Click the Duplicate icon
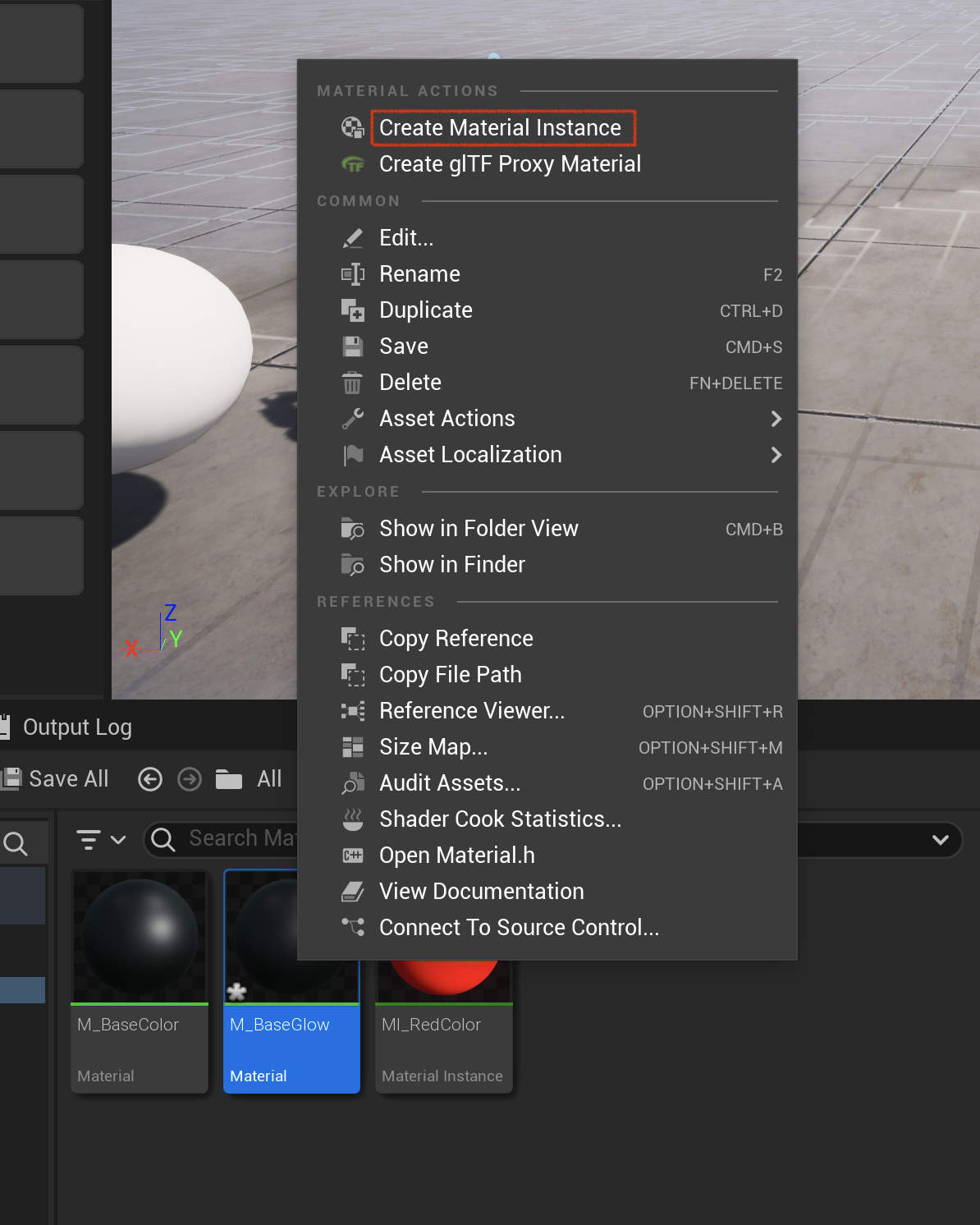Image resolution: width=980 pixels, height=1225 pixels. (x=352, y=310)
